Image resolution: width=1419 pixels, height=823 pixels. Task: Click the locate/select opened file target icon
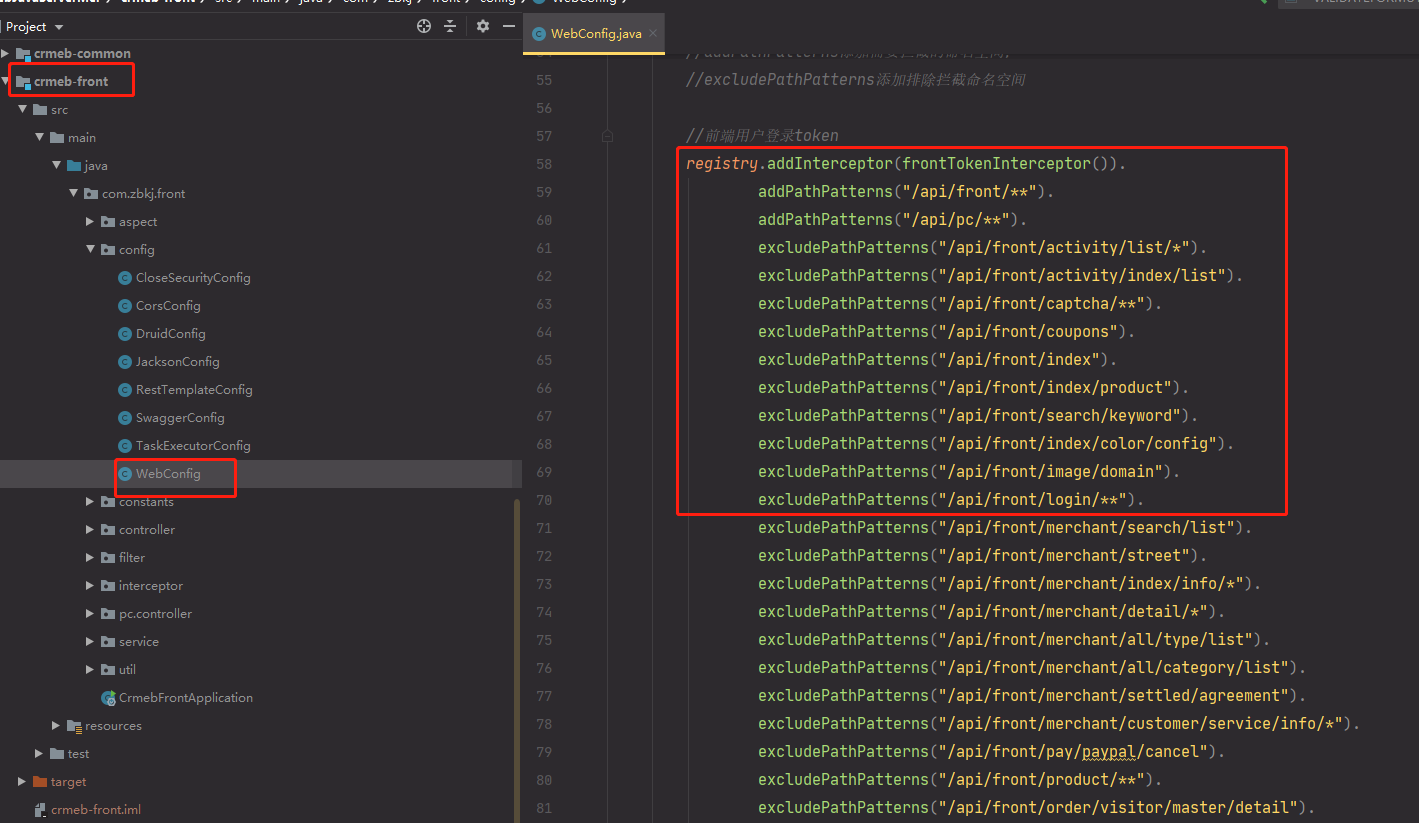[424, 26]
